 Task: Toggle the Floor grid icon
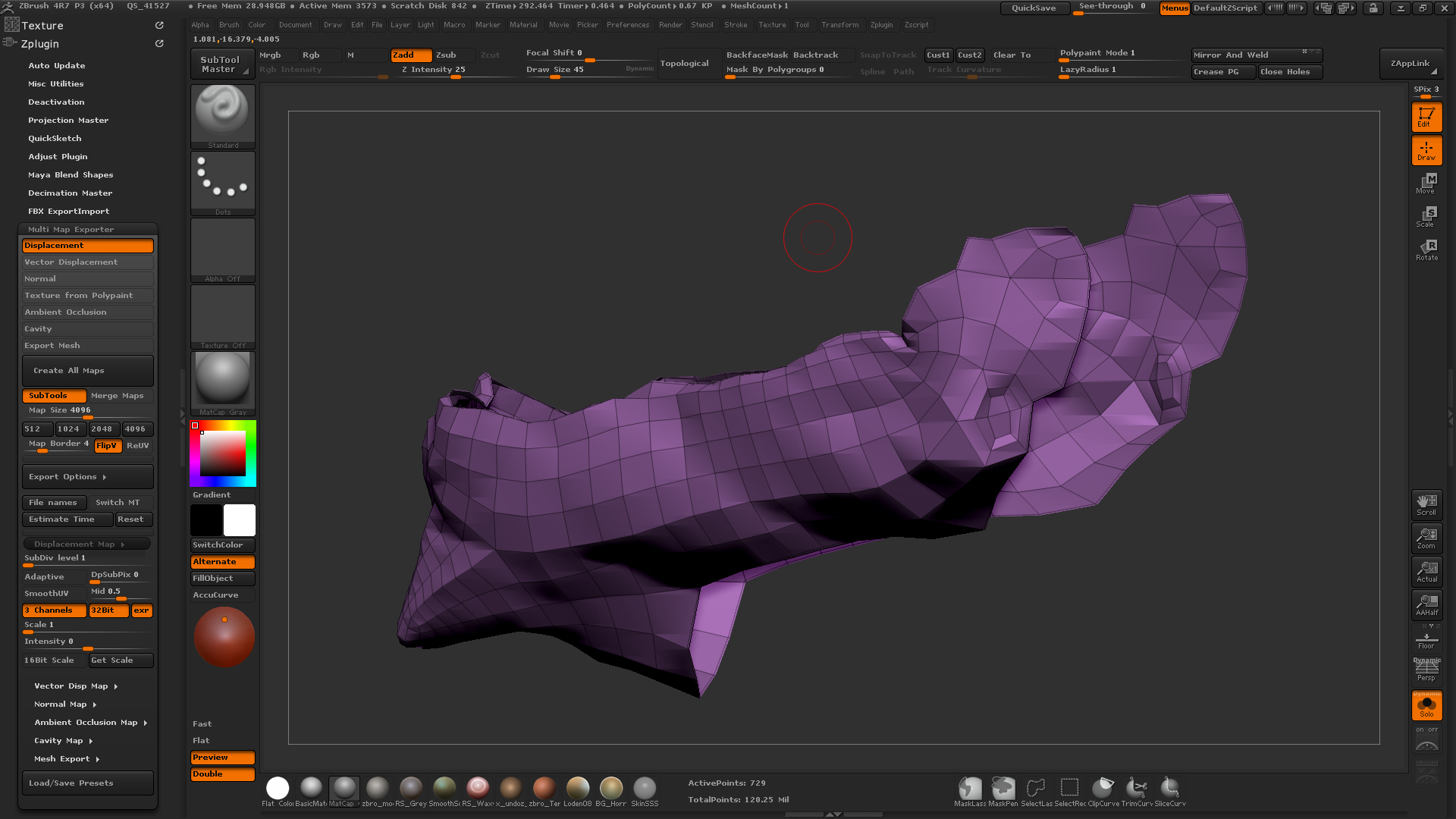1426,639
